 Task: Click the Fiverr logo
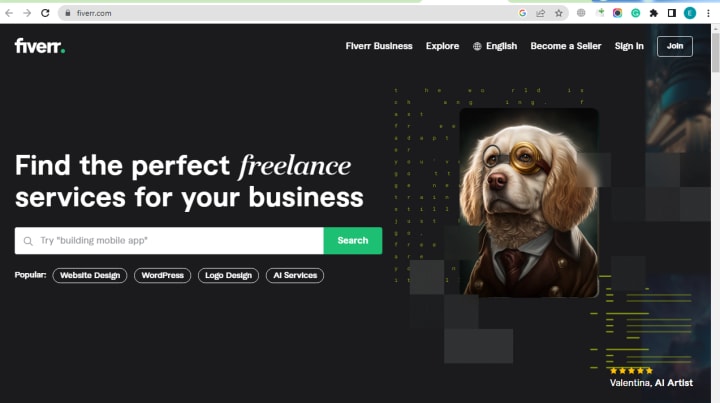tap(40, 46)
